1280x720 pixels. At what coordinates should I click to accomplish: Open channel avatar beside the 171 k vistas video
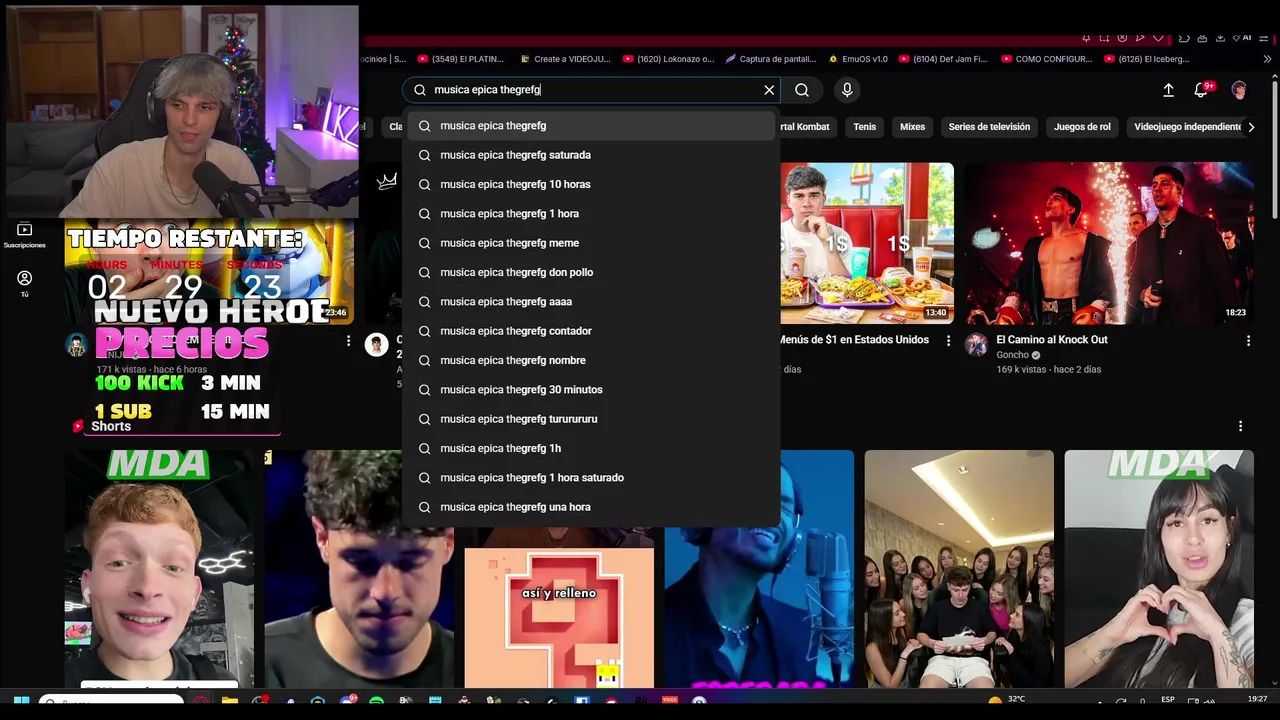77,345
